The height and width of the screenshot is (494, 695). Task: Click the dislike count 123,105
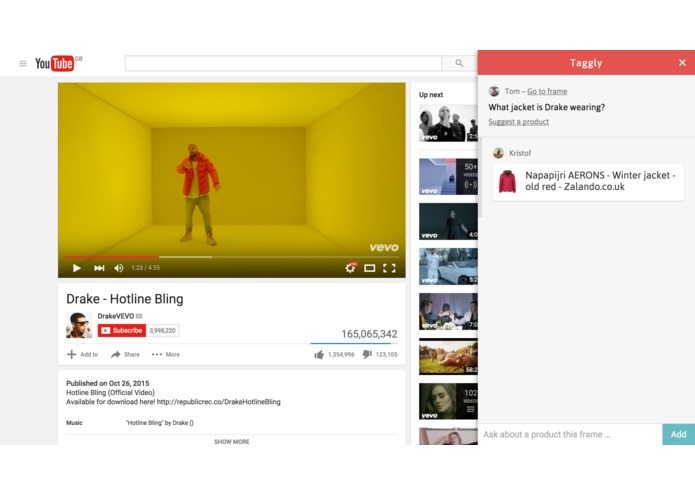[x=387, y=354]
